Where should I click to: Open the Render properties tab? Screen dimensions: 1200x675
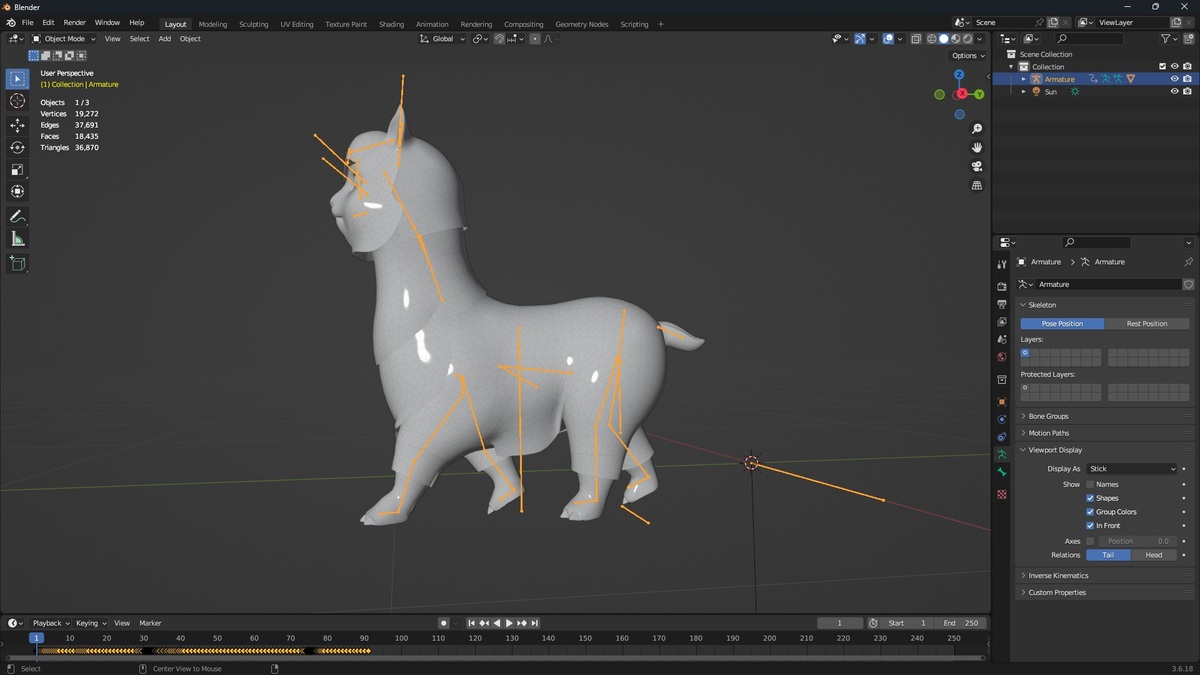[1002, 286]
